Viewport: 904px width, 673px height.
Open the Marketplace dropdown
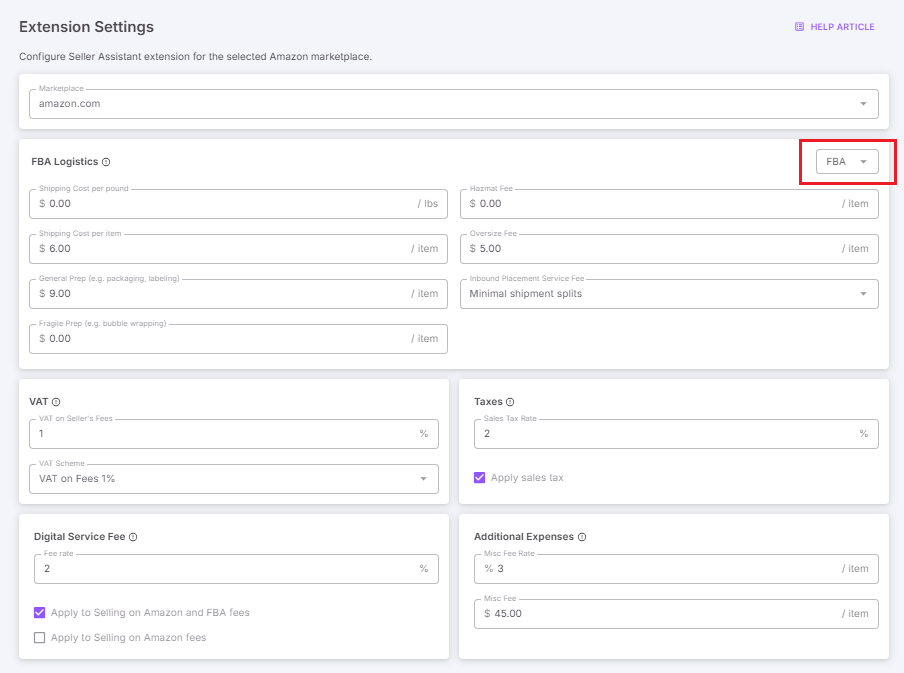[453, 104]
